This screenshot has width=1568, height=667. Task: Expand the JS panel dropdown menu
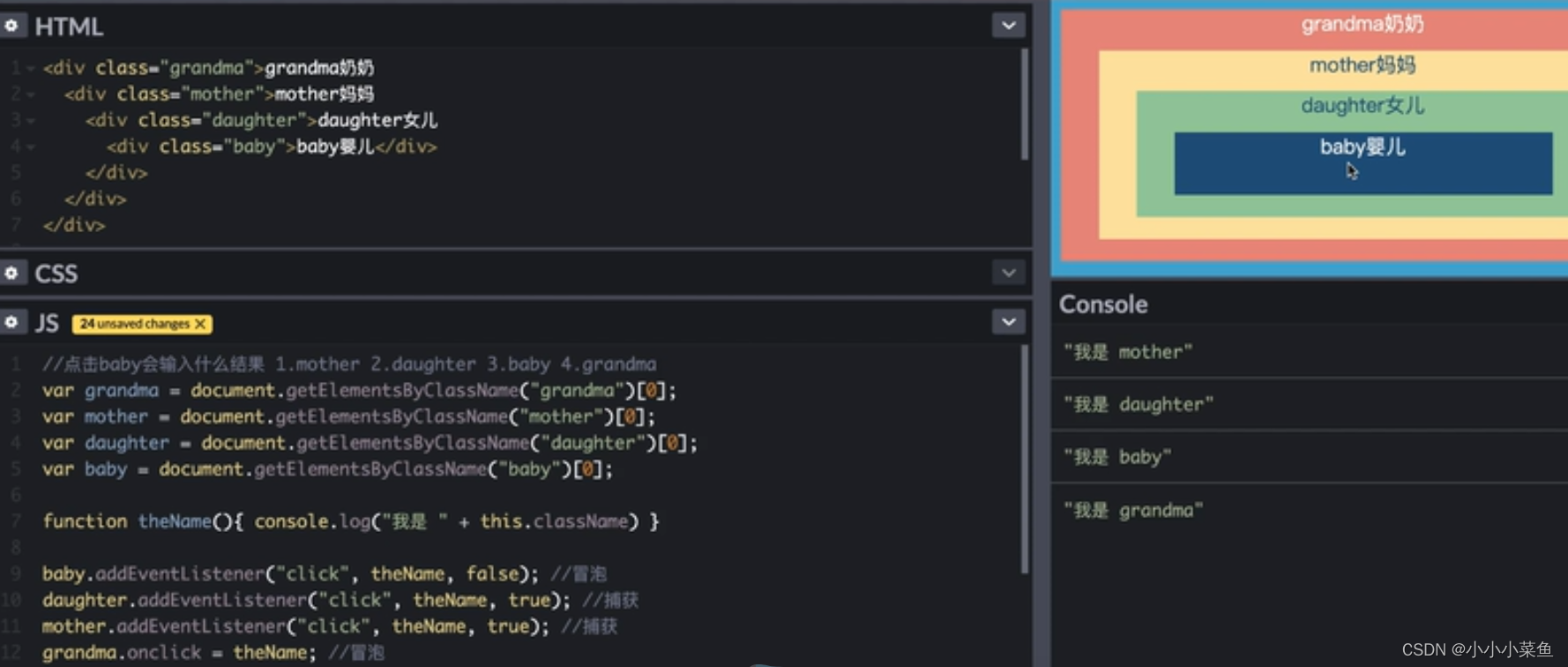[1008, 321]
